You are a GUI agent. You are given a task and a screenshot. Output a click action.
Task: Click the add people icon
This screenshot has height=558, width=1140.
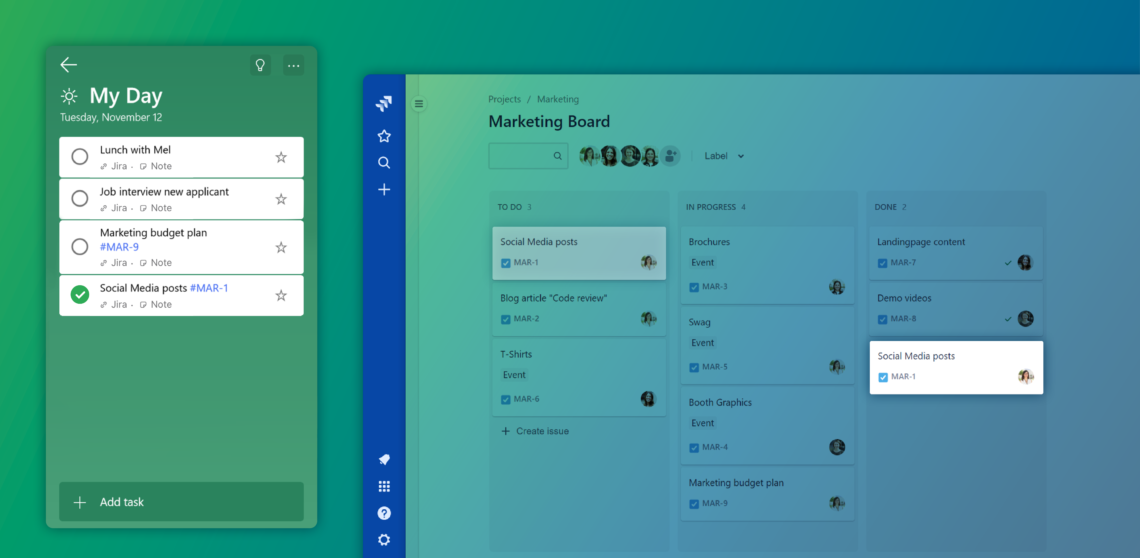670,156
